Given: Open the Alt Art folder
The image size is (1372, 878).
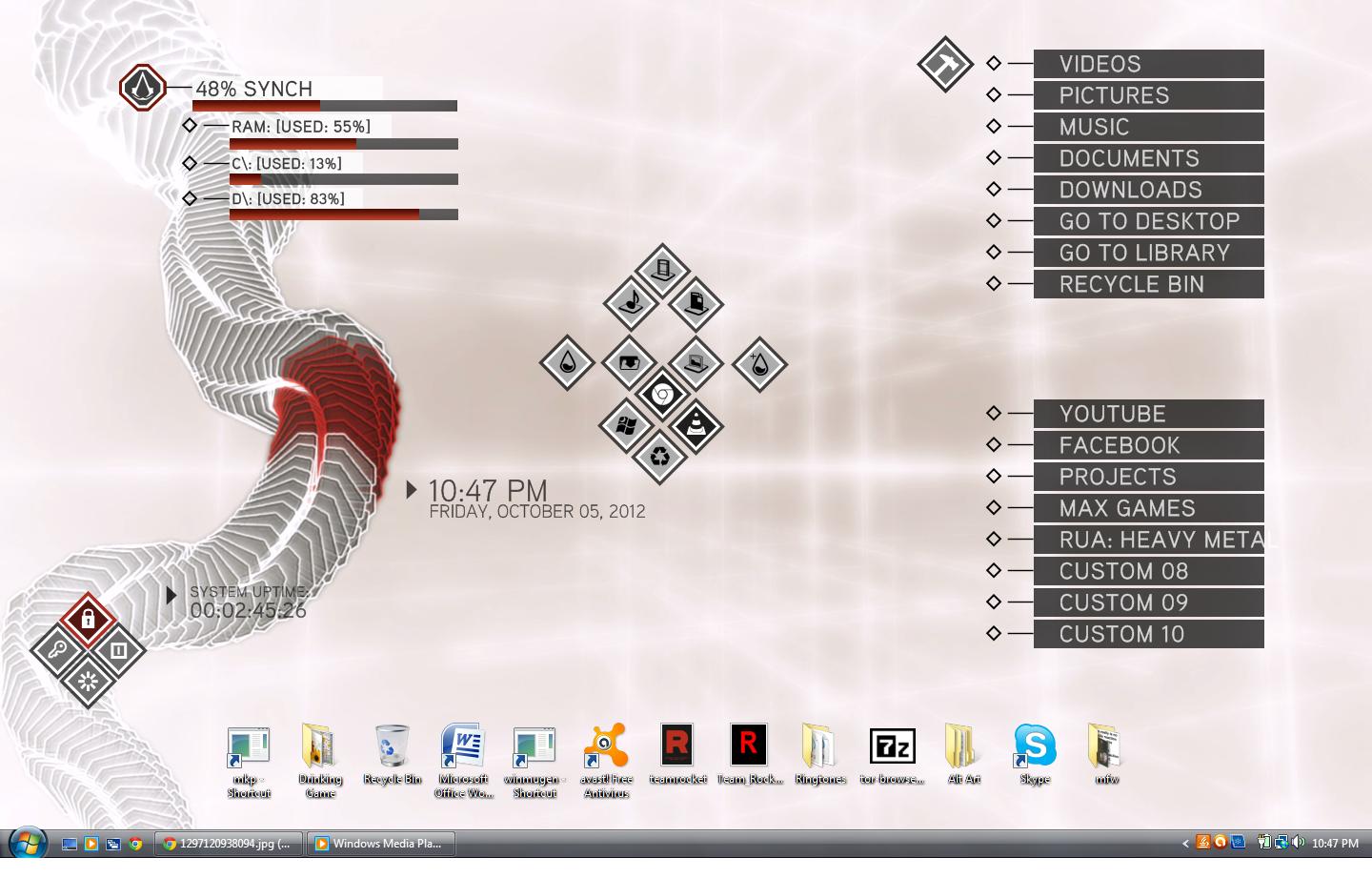Looking at the screenshot, I should 963,754.
